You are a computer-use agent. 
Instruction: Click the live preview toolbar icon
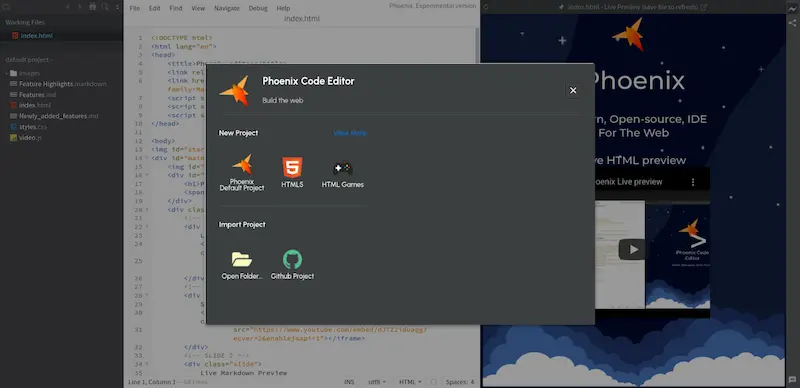pos(792,8)
